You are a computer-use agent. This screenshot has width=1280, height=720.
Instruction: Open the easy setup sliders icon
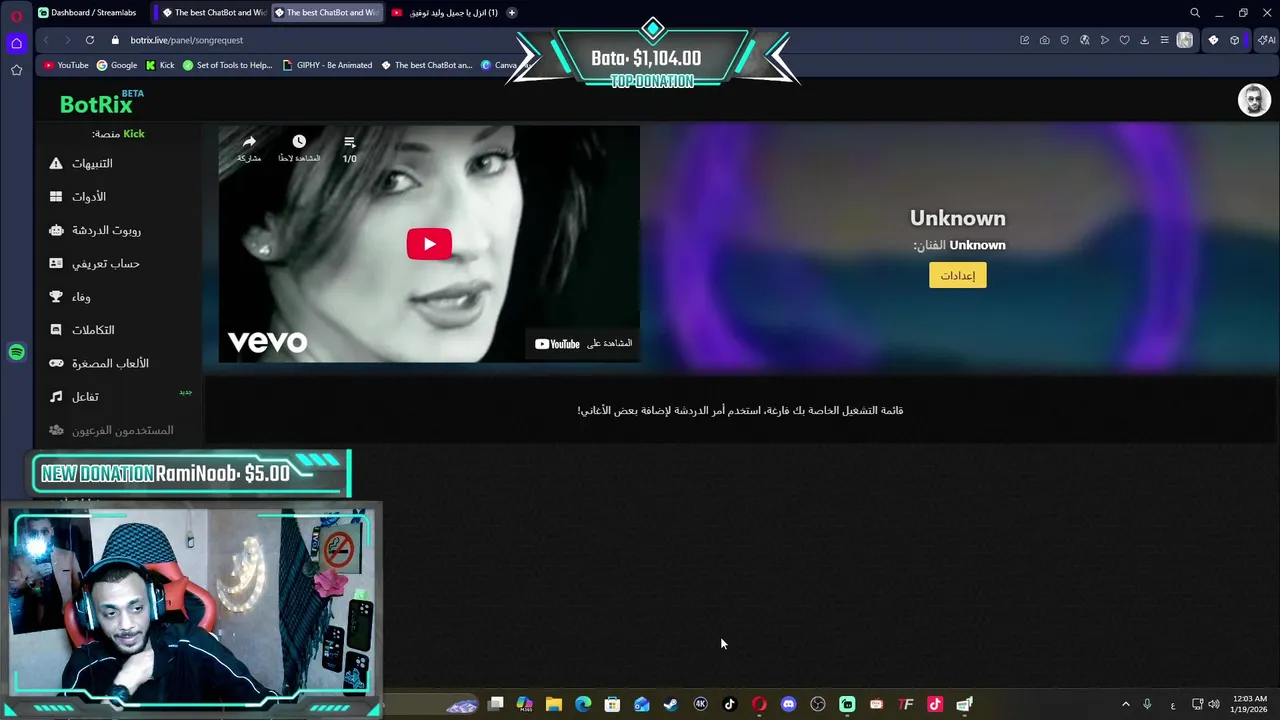tap(1164, 40)
